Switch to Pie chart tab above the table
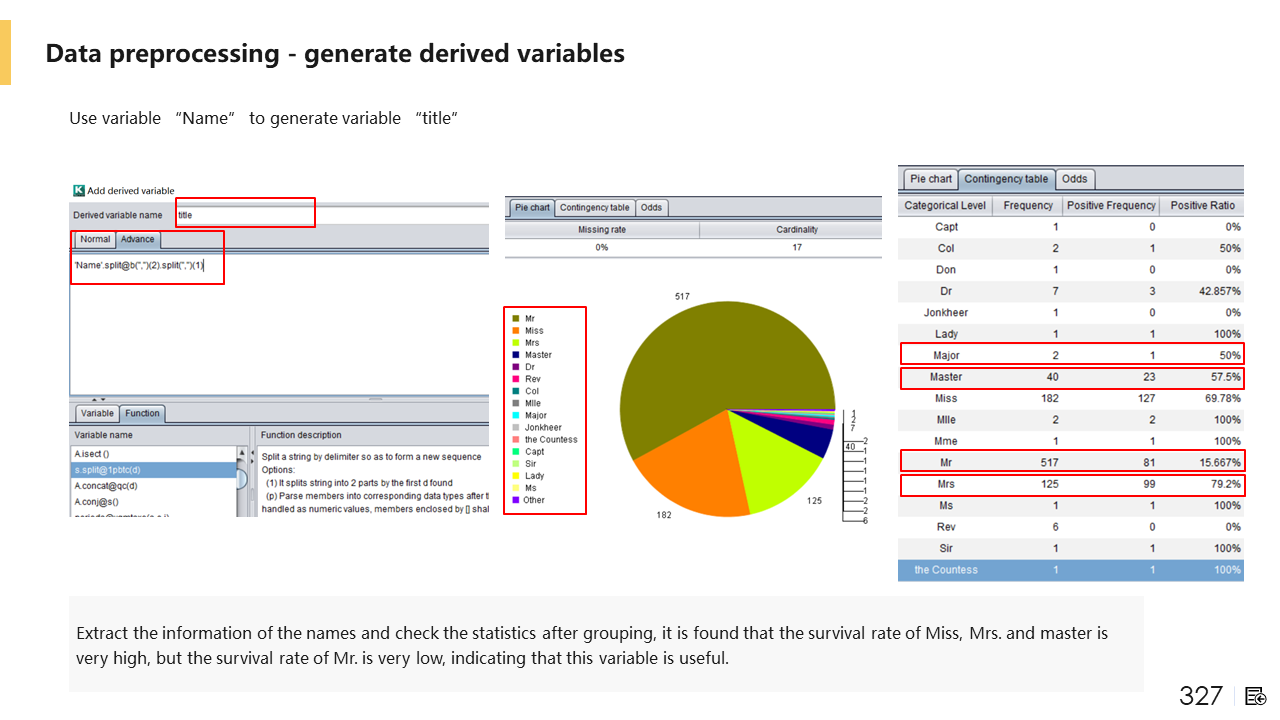 pos(930,179)
